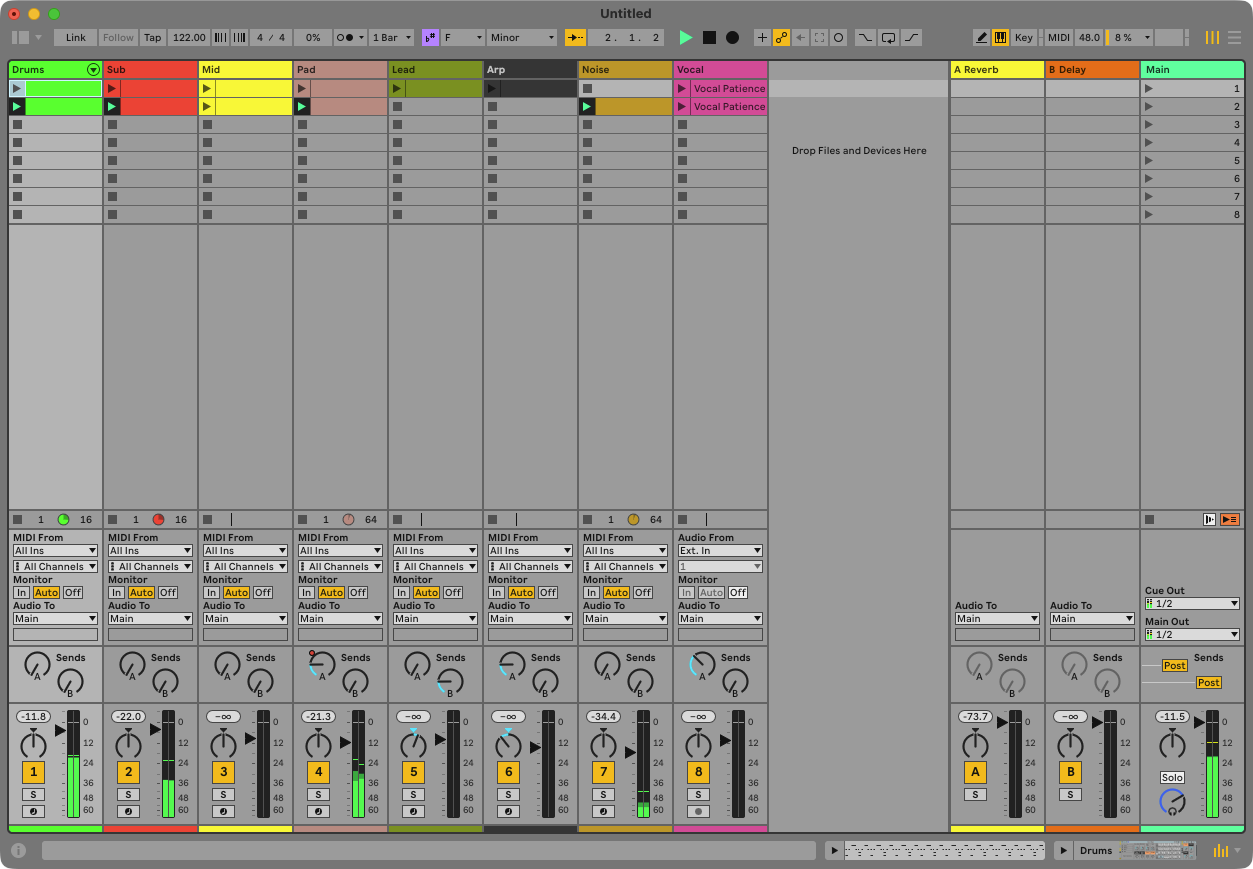
Task: Open the quantization 1 Bar dropdown
Action: click(390, 37)
